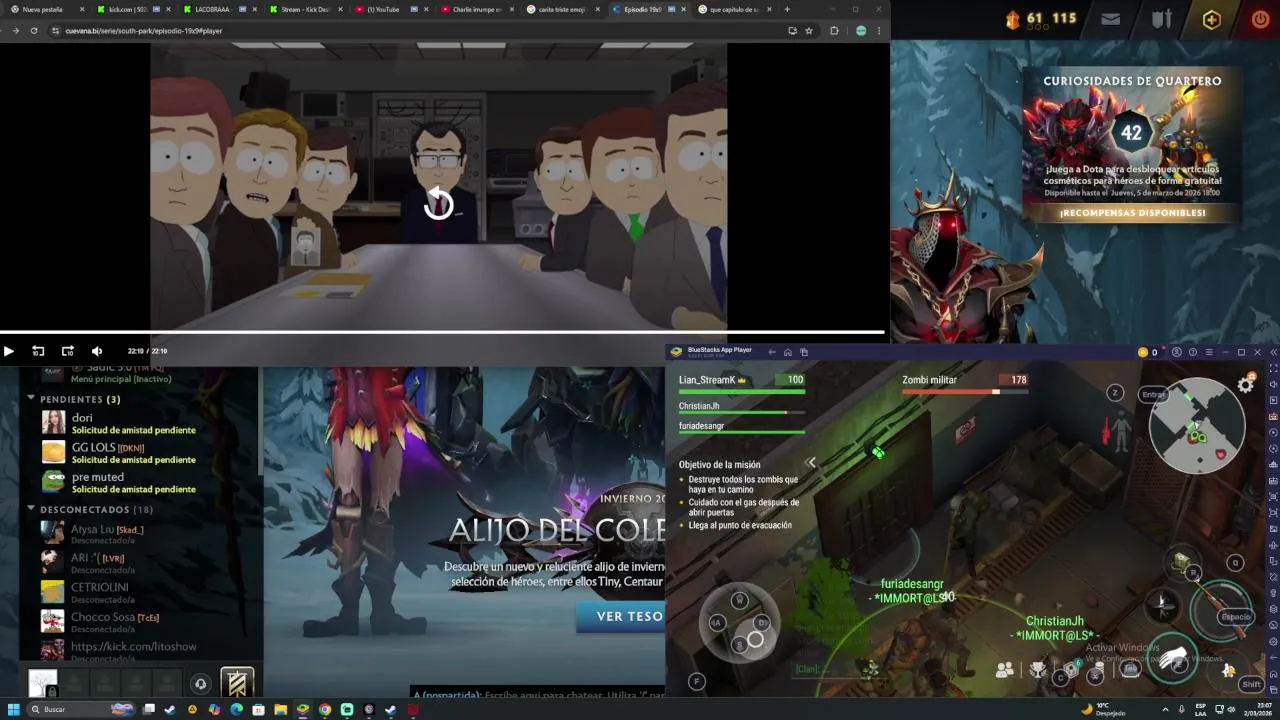The image size is (1280, 720).
Task: Switch to the Charlie irrumpe tab
Action: coord(477,9)
